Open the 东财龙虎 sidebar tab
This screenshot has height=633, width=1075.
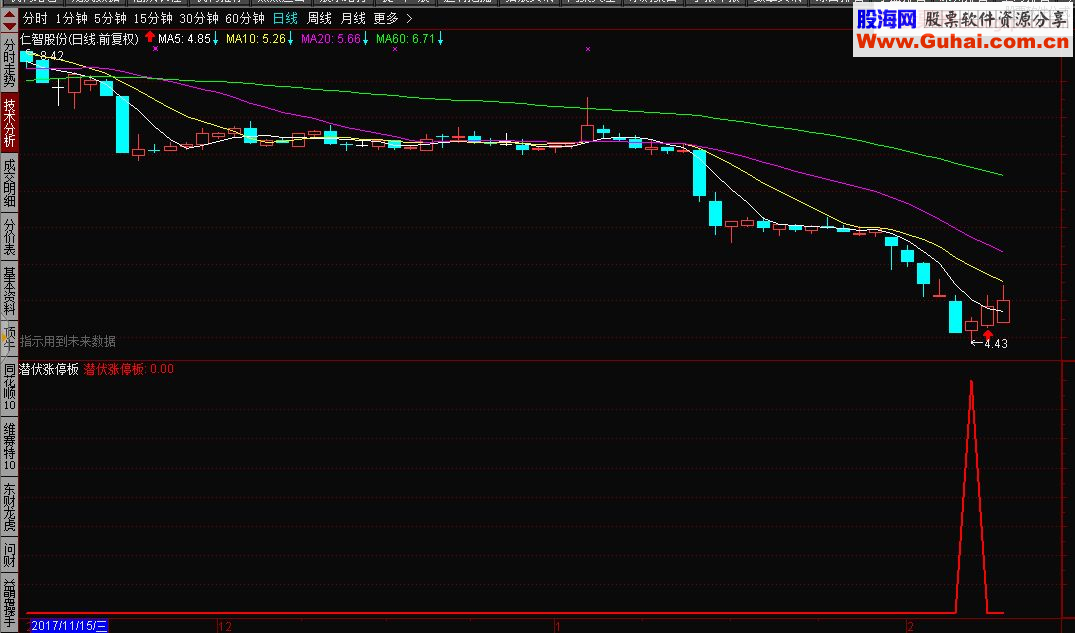(9, 507)
